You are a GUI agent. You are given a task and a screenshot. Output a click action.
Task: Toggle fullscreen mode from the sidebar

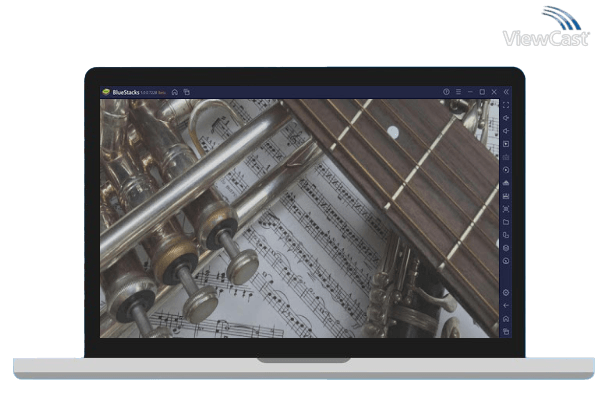click(x=506, y=105)
